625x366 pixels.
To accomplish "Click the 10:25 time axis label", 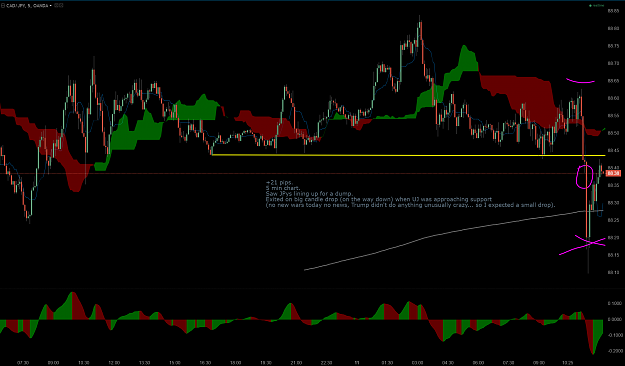I will (x=568, y=363).
